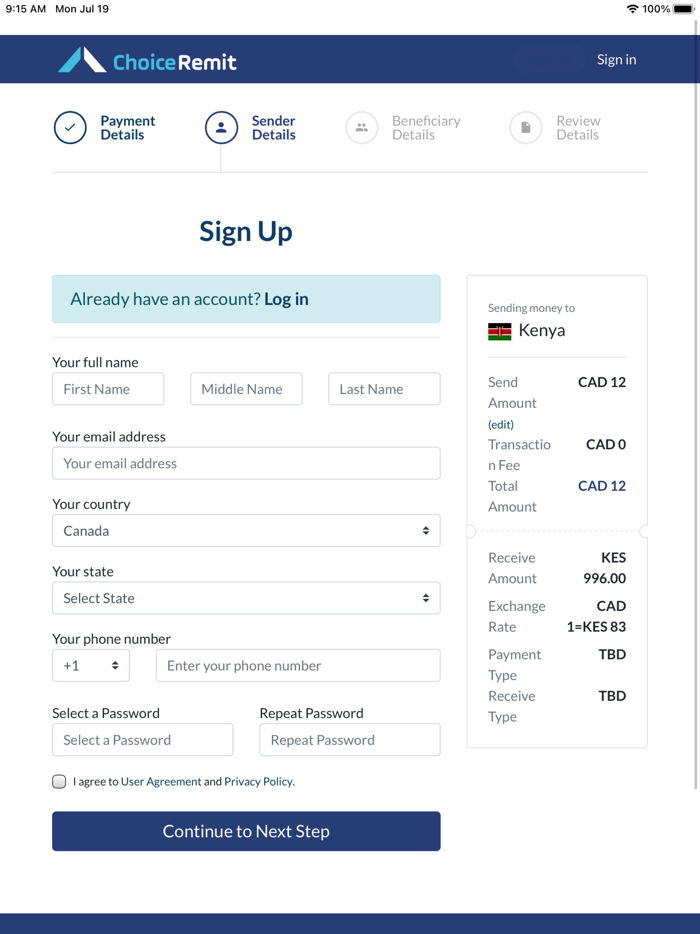Click the Beneficiary Details group icon
Screen dimensions: 700x934
coord(362,127)
